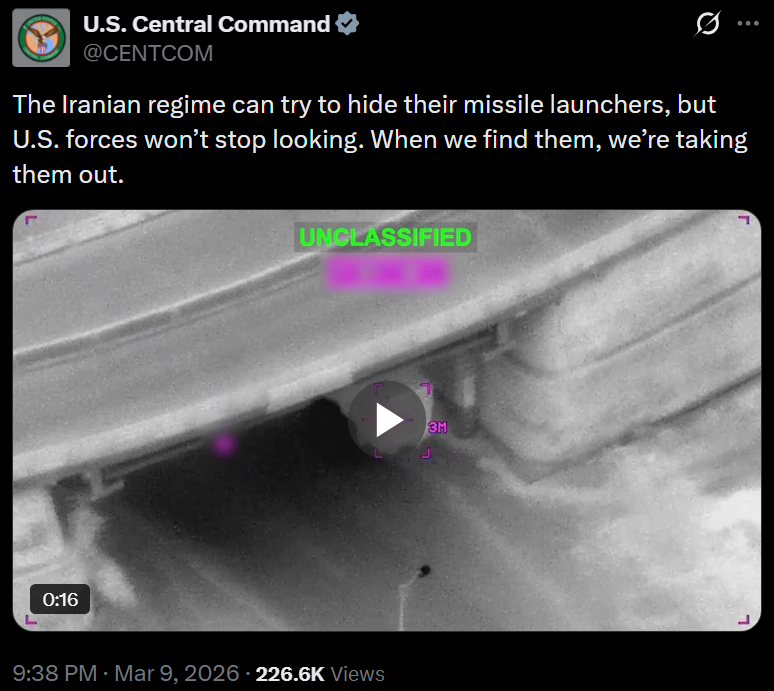This screenshot has height=691, width=774.
Task: Click the video's top-right magenta corner bracket
Action: tap(744, 220)
